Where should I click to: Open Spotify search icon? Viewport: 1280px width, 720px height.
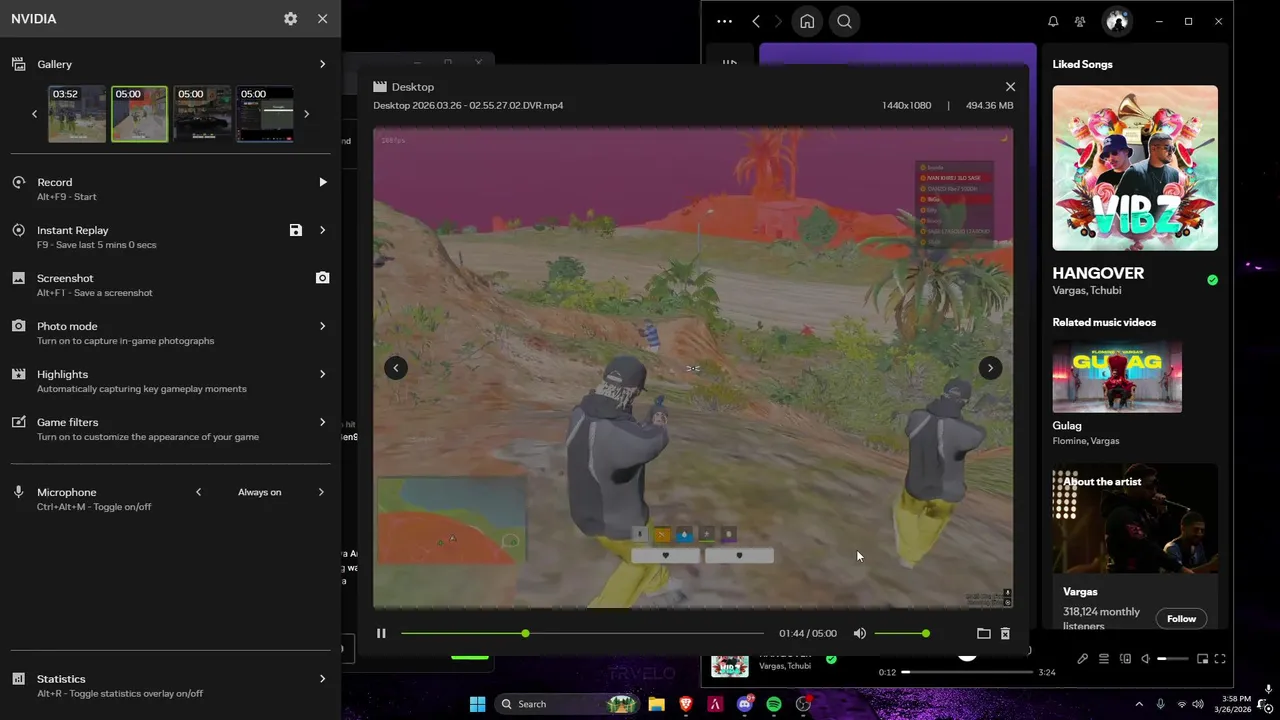(845, 21)
